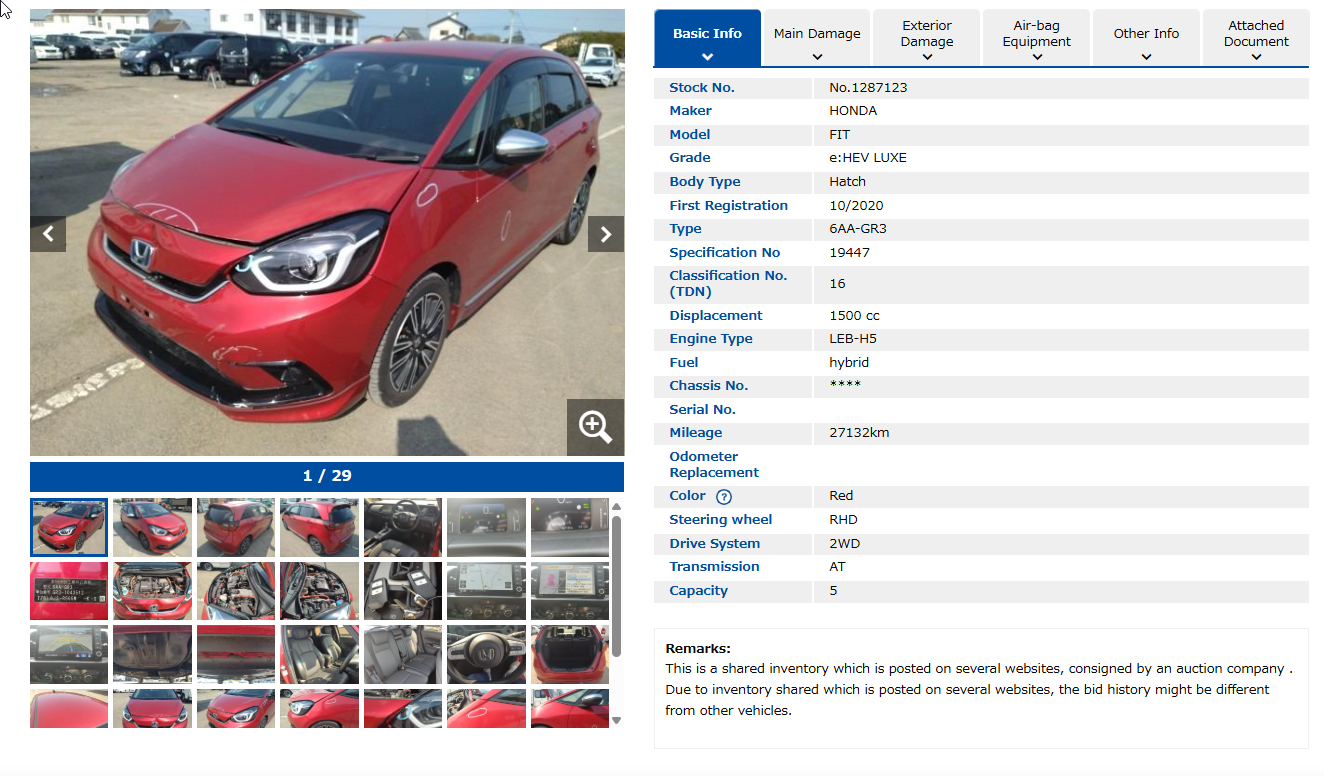Select the open trunk cargo thumbnail

[569, 655]
